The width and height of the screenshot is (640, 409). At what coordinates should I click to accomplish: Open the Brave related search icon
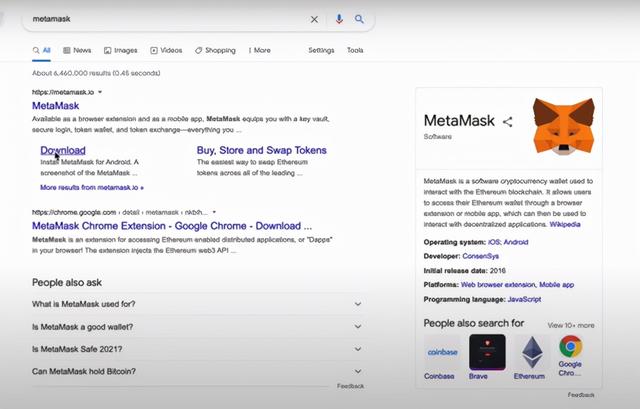487,352
